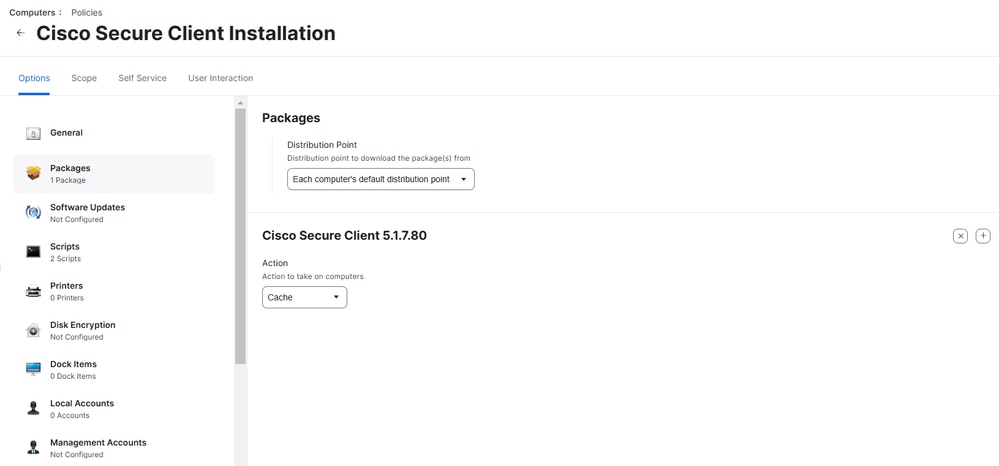The height and width of the screenshot is (466, 999).
Task: Click the Scripts terminal icon
Action: (x=33, y=252)
